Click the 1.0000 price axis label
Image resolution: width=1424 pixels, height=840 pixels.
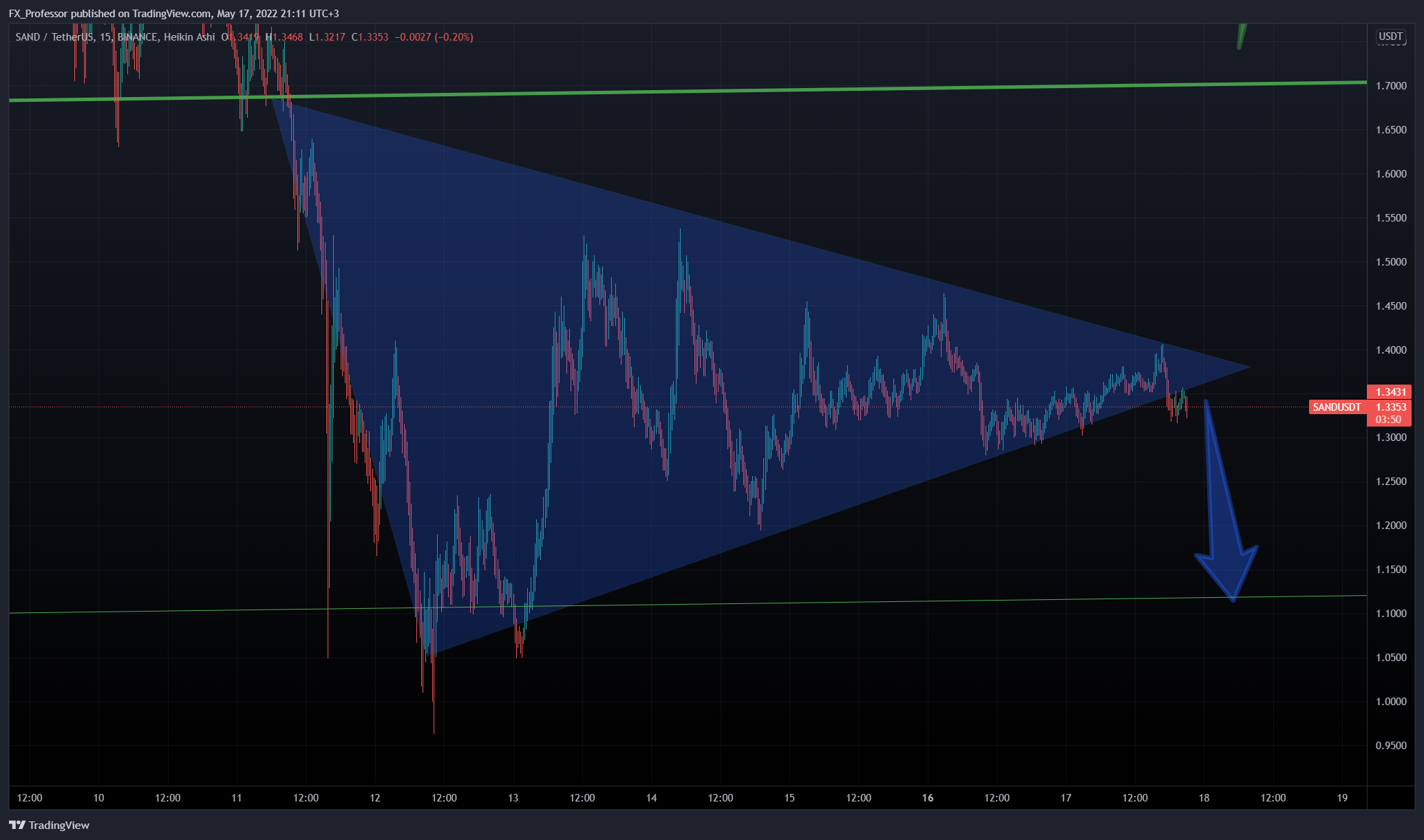point(1391,702)
